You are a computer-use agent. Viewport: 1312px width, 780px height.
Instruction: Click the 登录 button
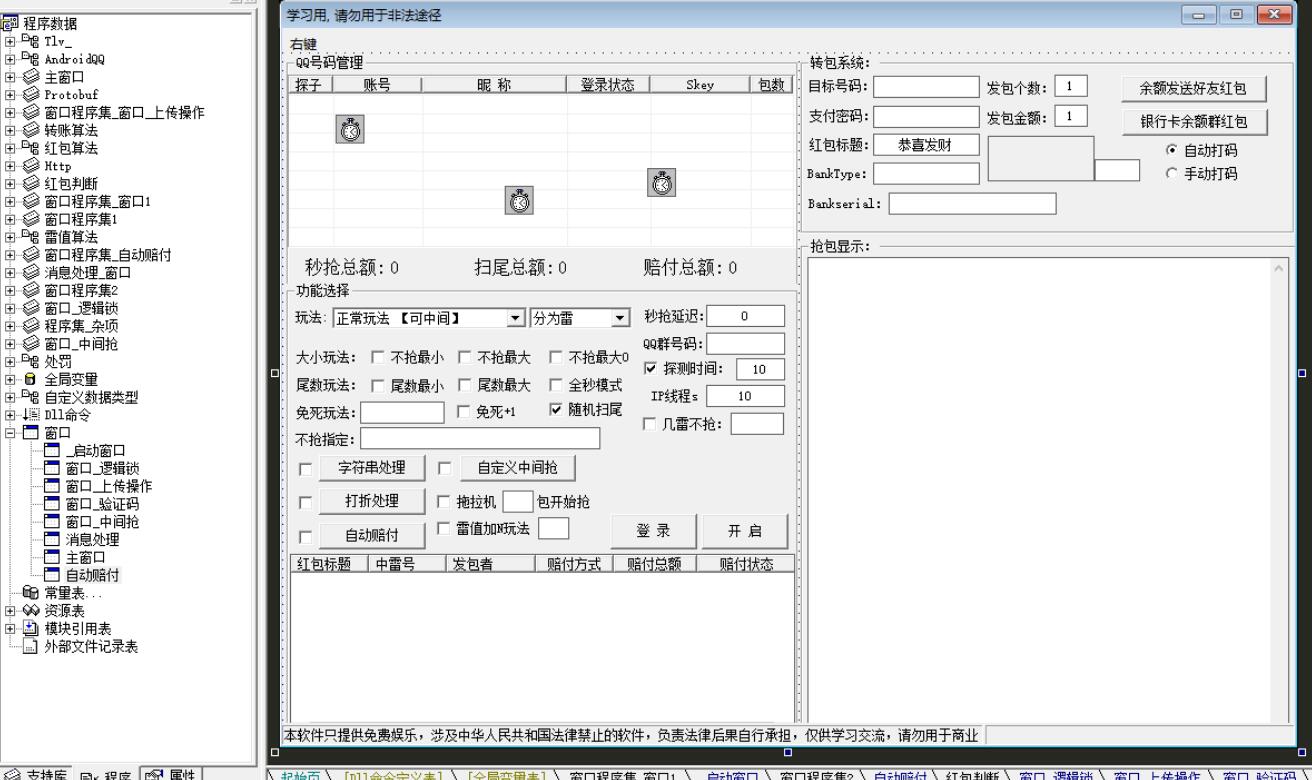click(x=653, y=530)
